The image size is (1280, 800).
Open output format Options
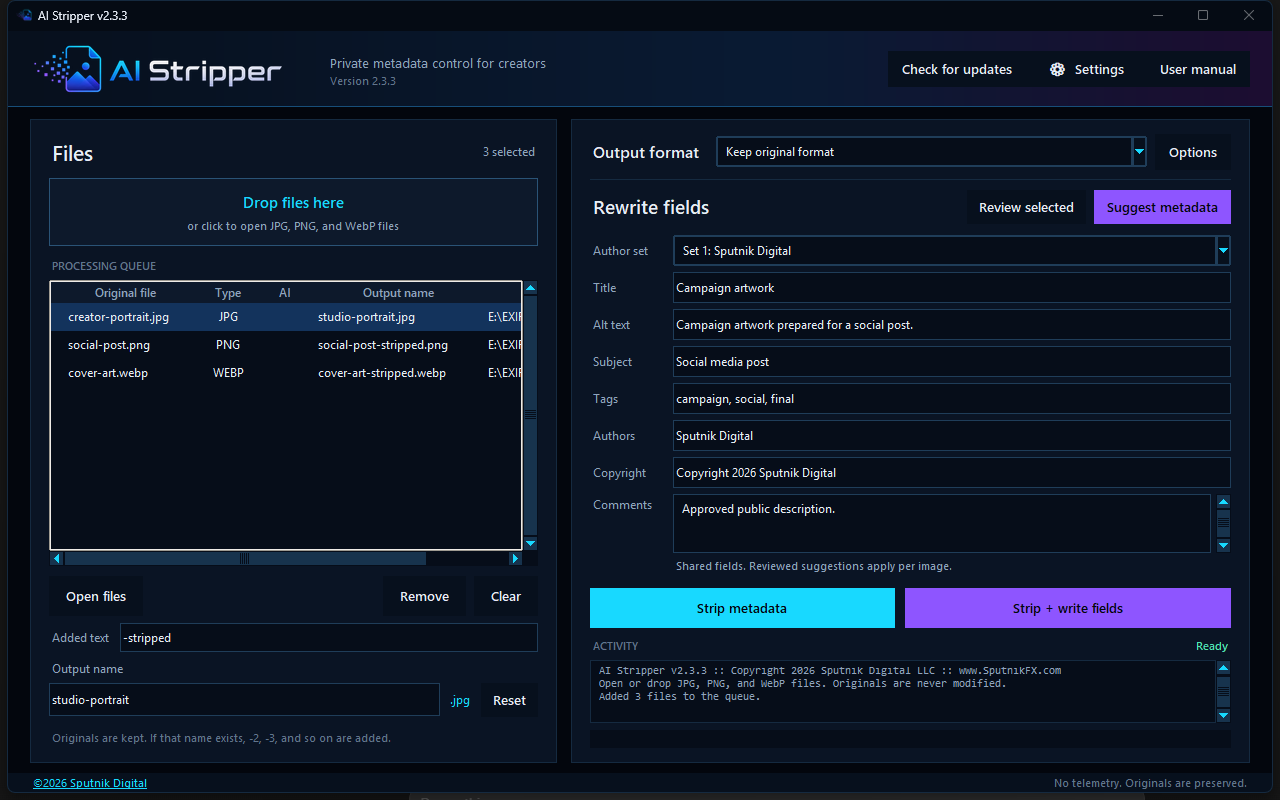[x=1193, y=152]
